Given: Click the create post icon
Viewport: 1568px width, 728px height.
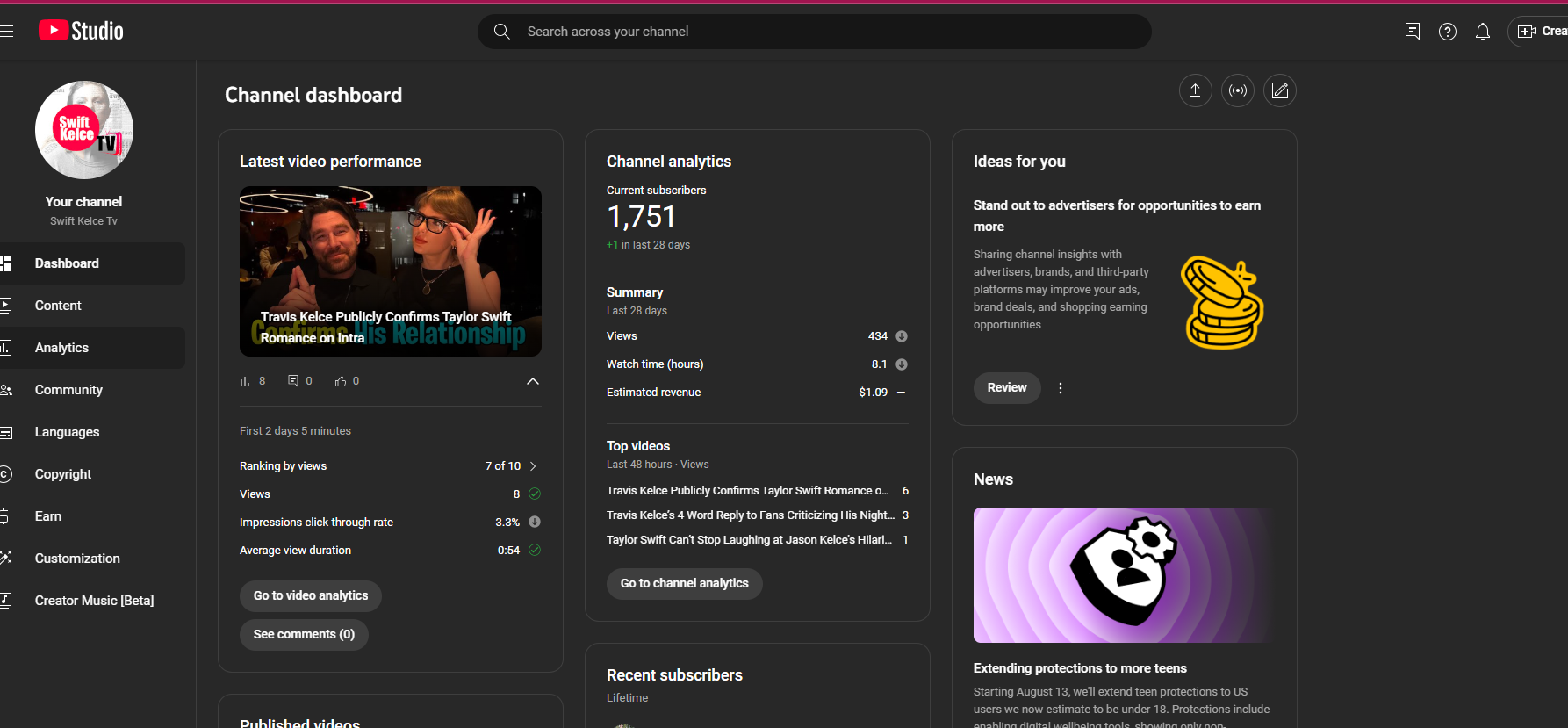Looking at the screenshot, I should pyautogui.click(x=1280, y=90).
